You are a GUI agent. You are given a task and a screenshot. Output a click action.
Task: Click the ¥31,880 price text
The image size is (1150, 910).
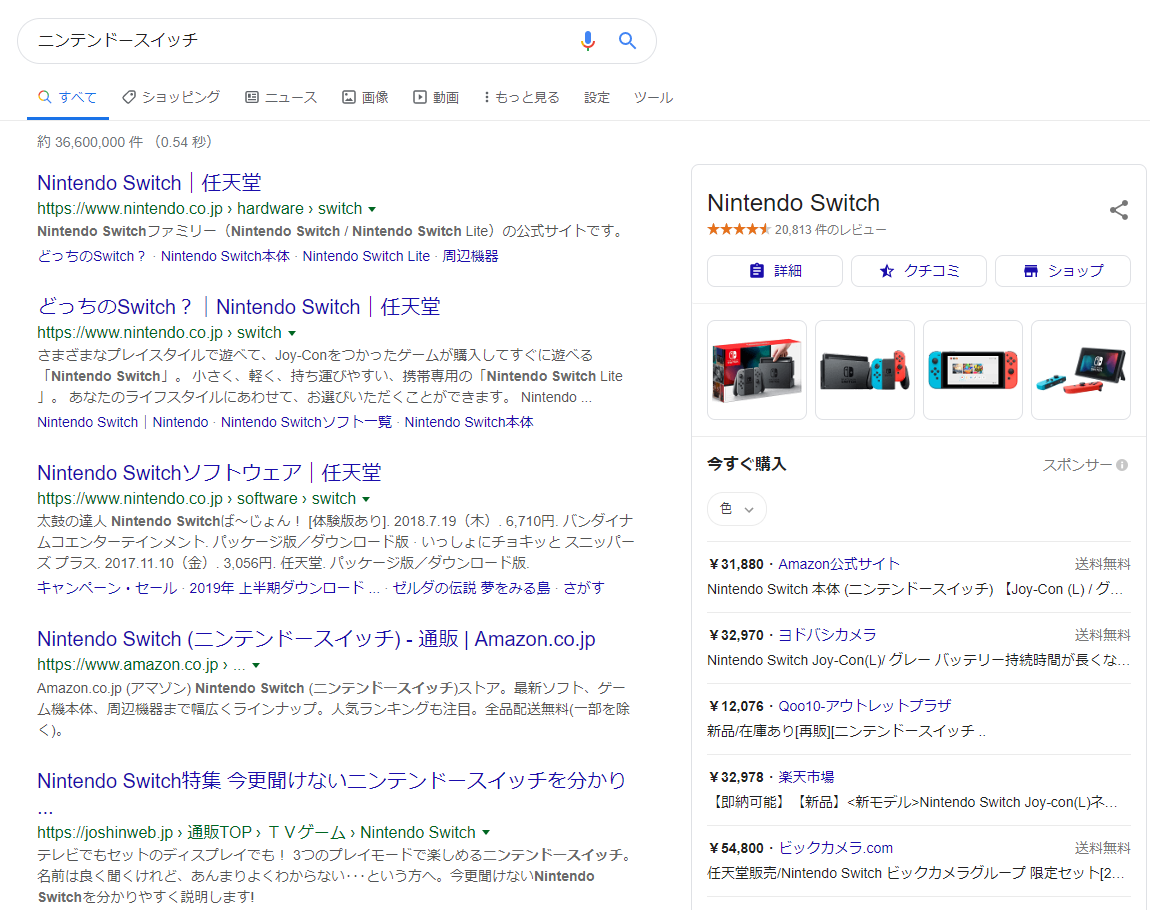pyautogui.click(x=736, y=565)
